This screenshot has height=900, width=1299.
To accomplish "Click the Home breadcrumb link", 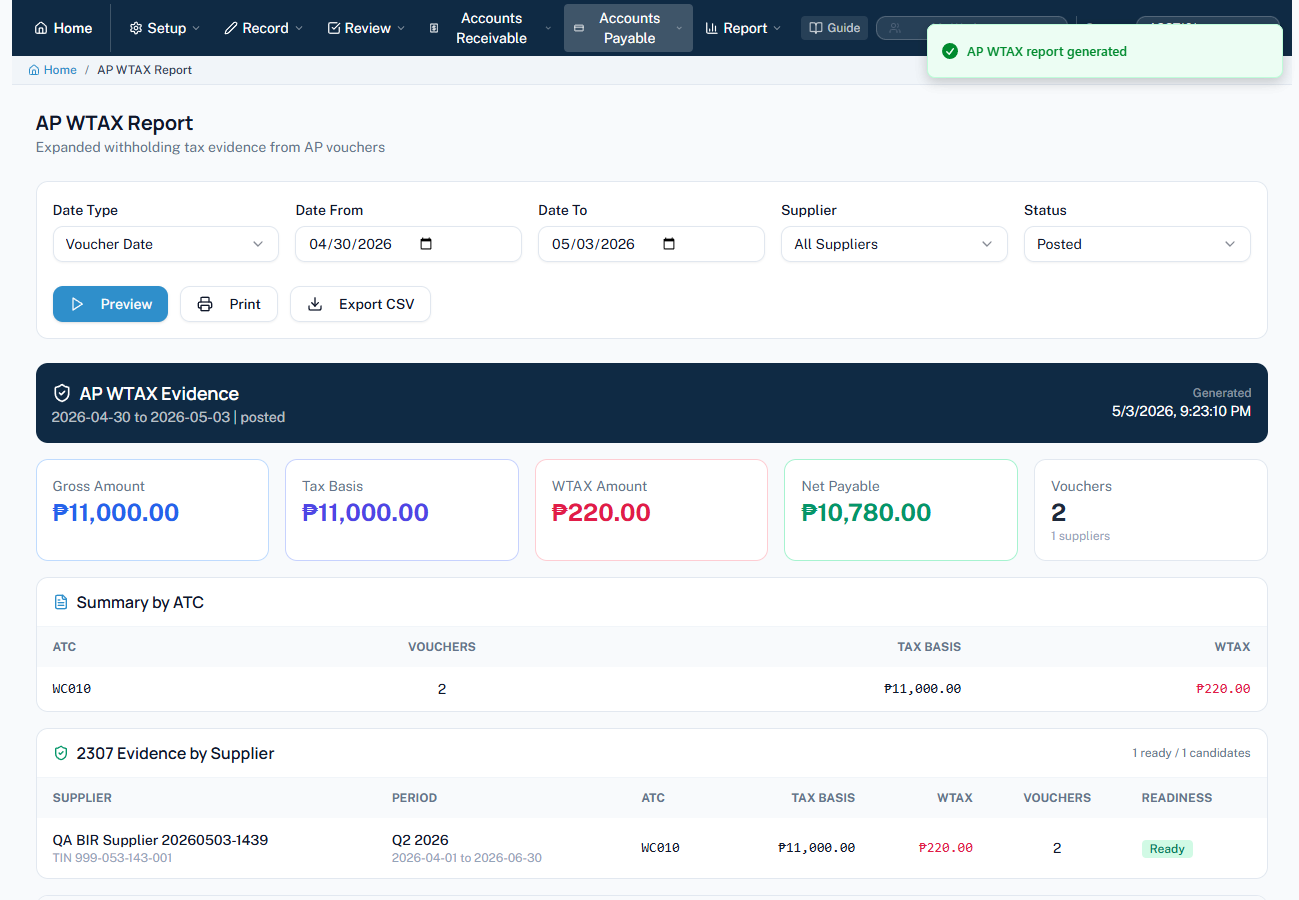I will coord(52,70).
